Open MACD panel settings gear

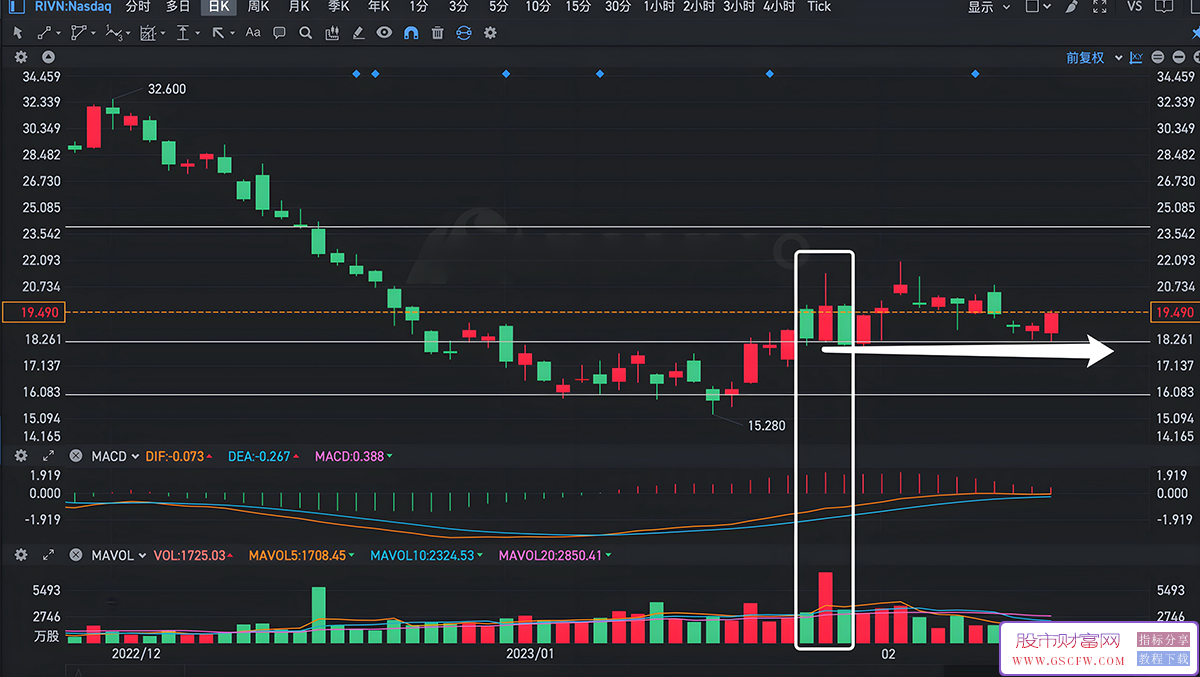click(x=20, y=456)
